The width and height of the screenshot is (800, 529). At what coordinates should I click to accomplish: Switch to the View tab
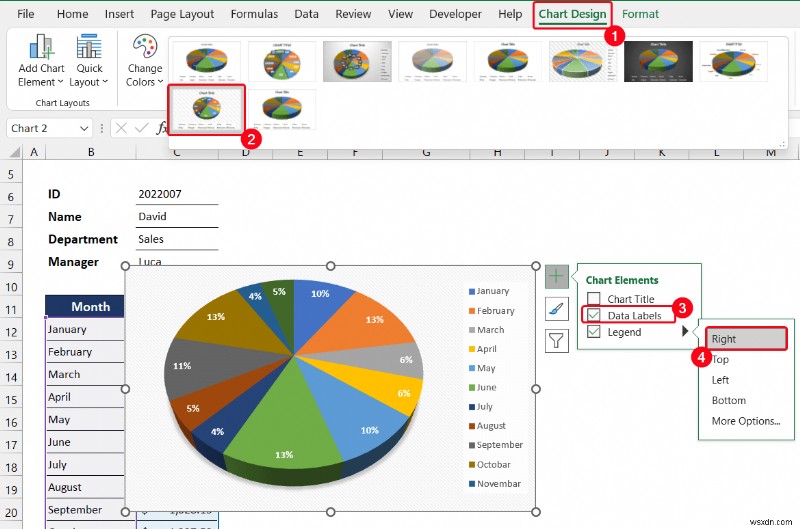pos(400,14)
